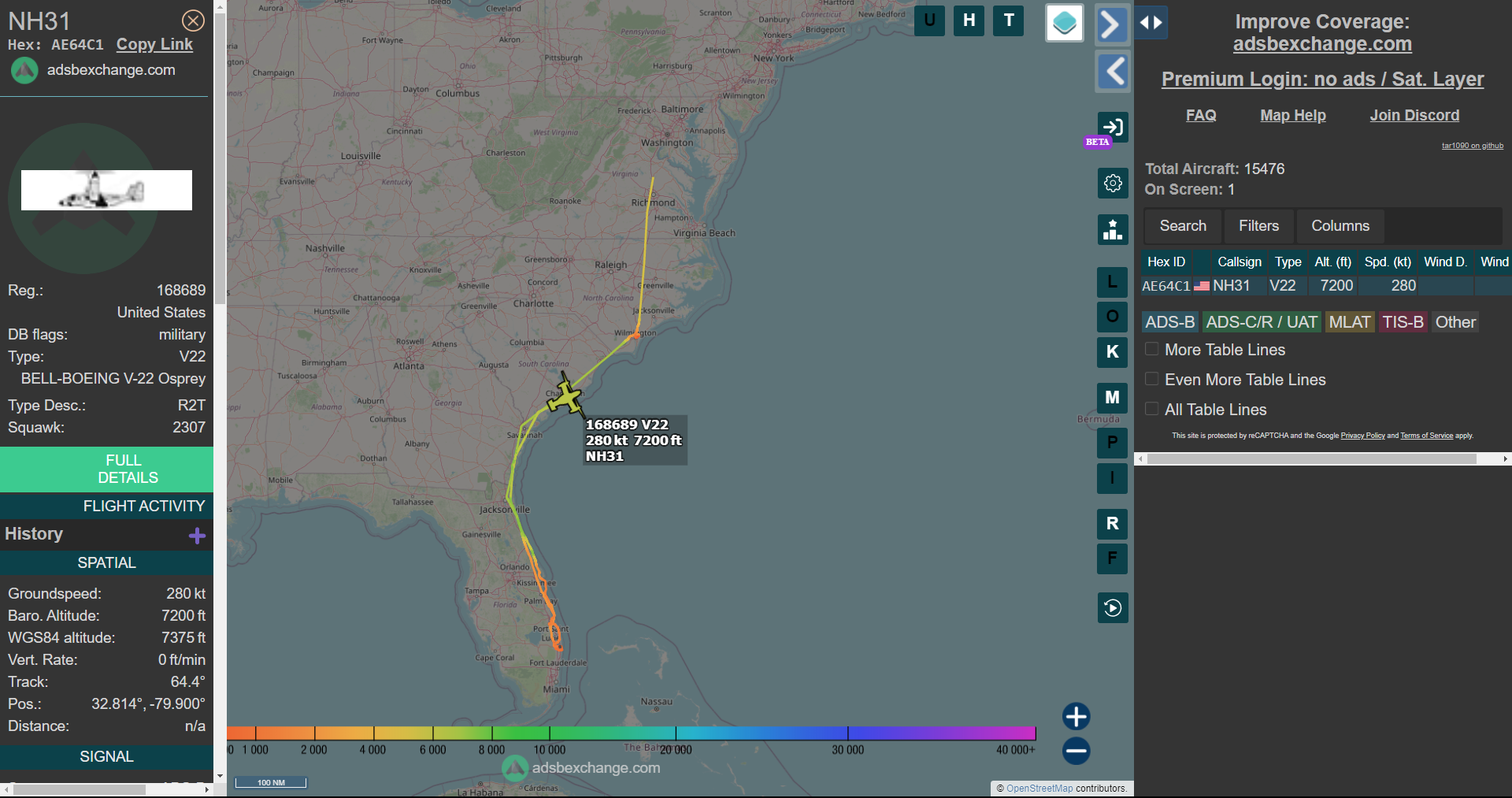
Task: Zoom in the map with plus
Action: pyautogui.click(x=1076, y=717)
